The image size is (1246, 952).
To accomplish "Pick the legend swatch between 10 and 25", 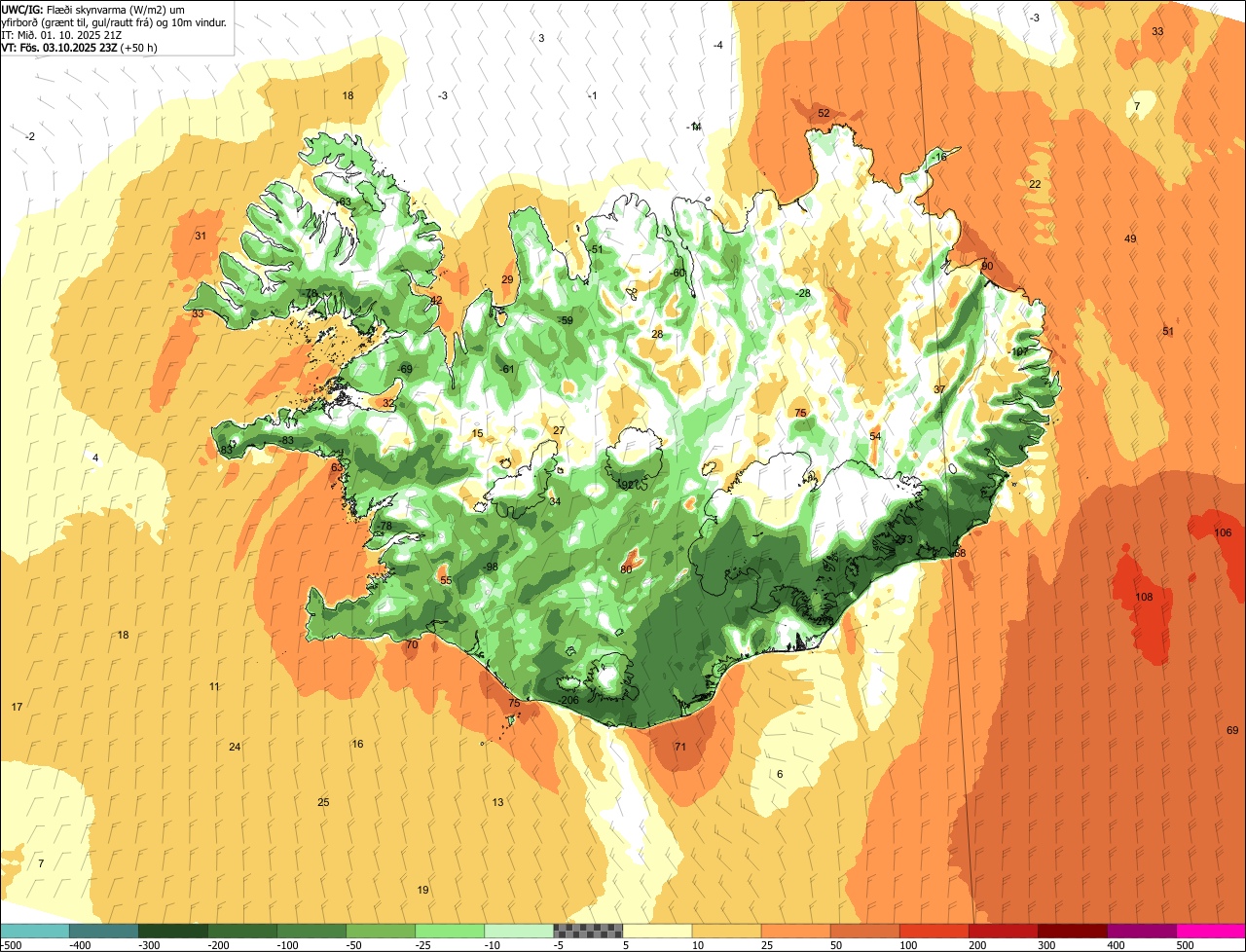I will point(726,931).
